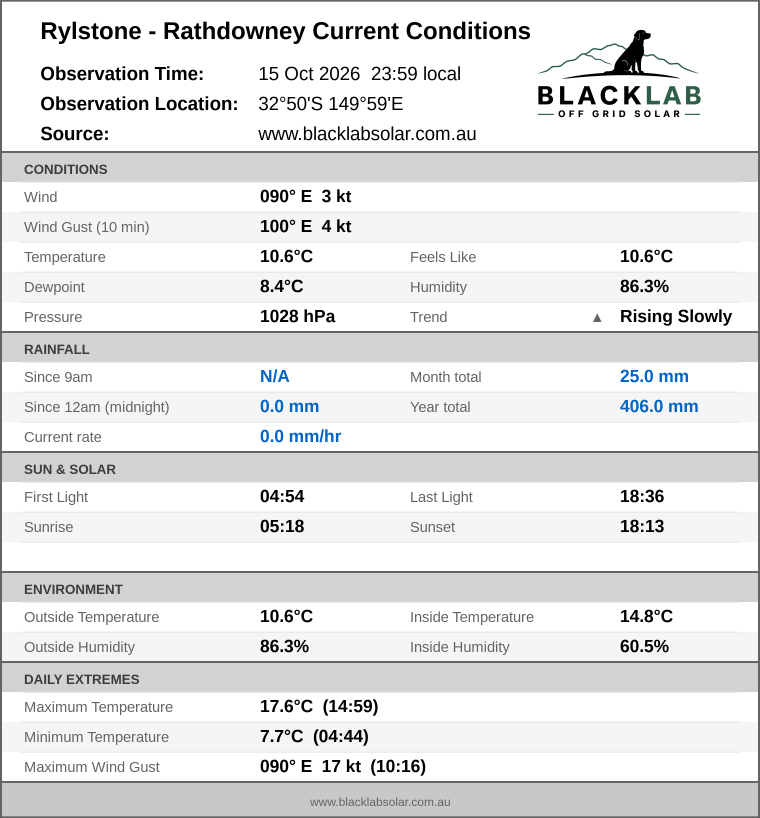
Task: Select the coordinates 32°50'S 149°59'E
Action: click(x=331, y=104)
